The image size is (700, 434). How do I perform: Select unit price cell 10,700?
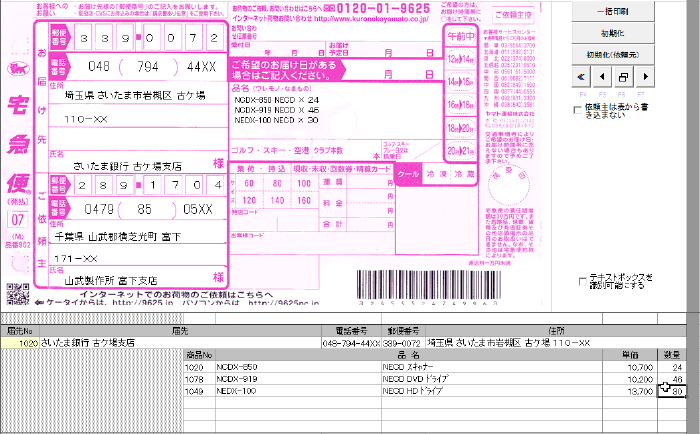pos(630,367)
